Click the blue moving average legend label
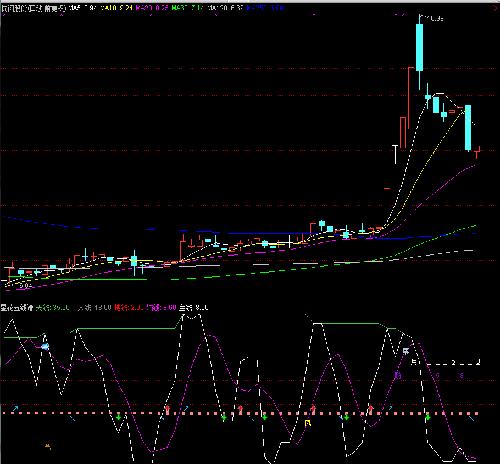The width and height of the screenshot is (500, 464). pyautogui.click(x=265, y=8)
